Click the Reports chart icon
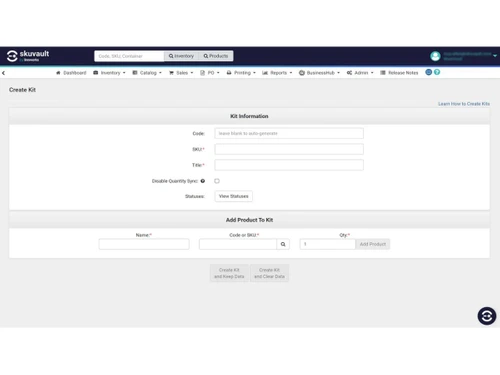Screen dimensions: 500x375 265,73
